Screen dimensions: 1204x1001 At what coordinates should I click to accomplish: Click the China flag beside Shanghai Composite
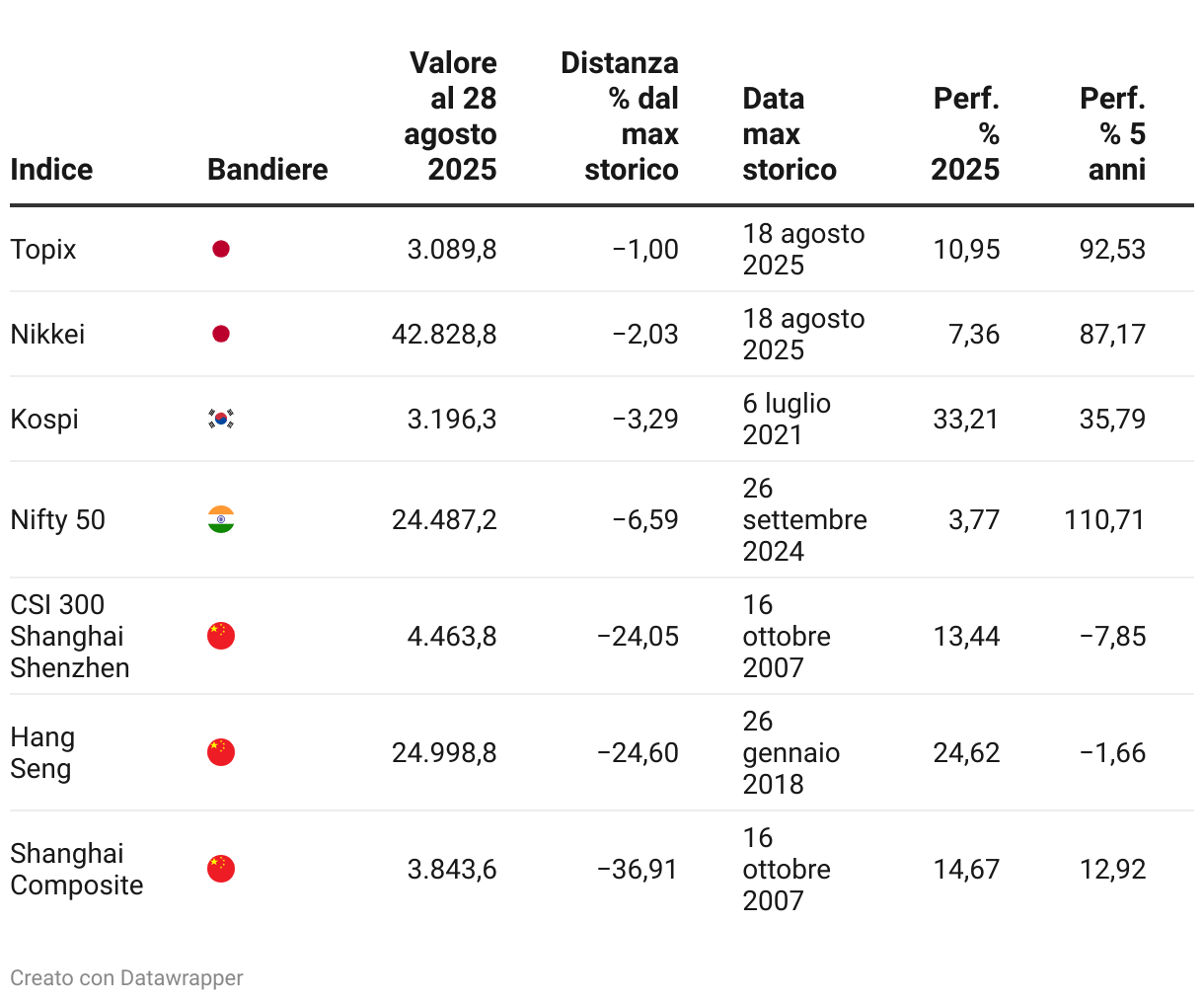tap(221, 869)
